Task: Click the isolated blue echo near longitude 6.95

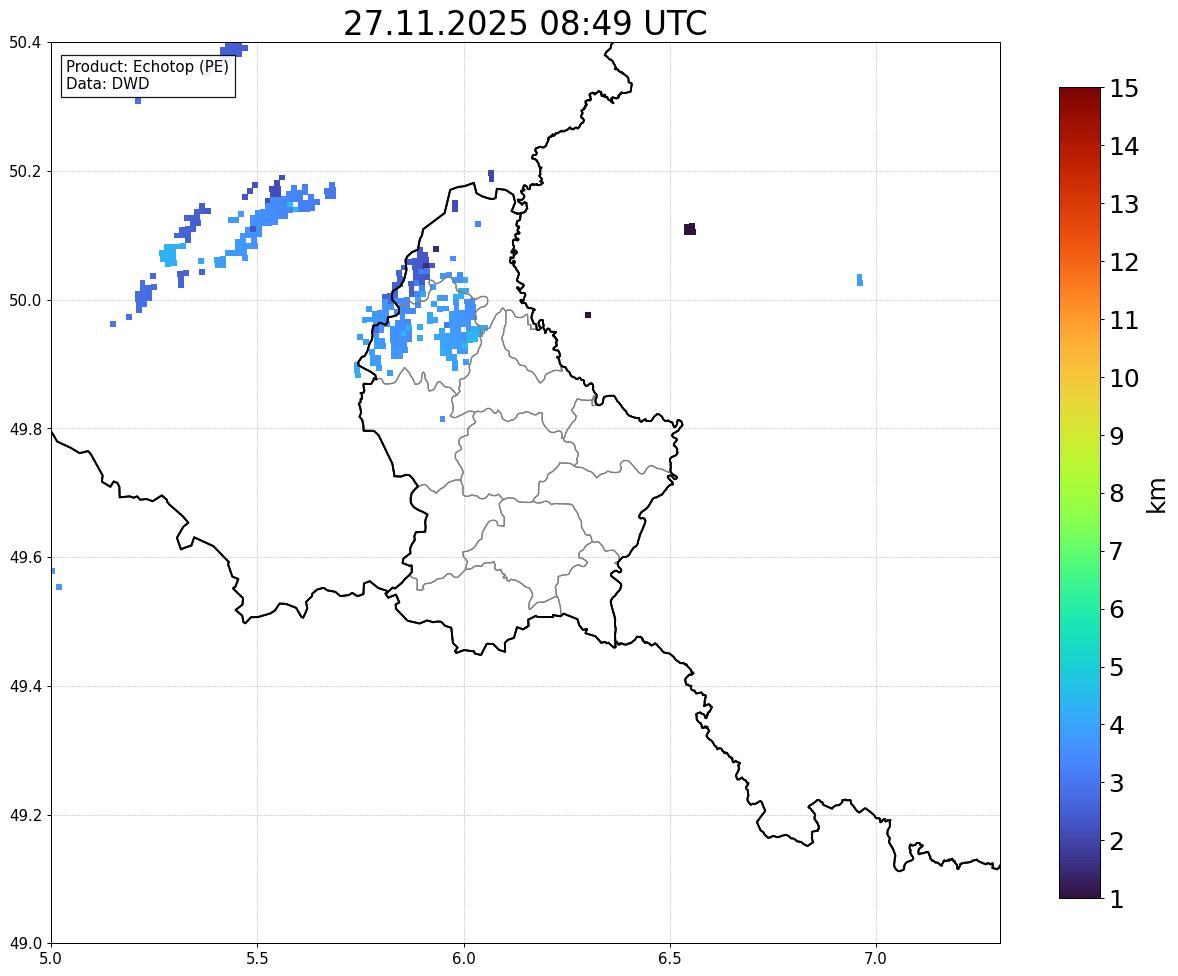Action: [x=859, y=280]
